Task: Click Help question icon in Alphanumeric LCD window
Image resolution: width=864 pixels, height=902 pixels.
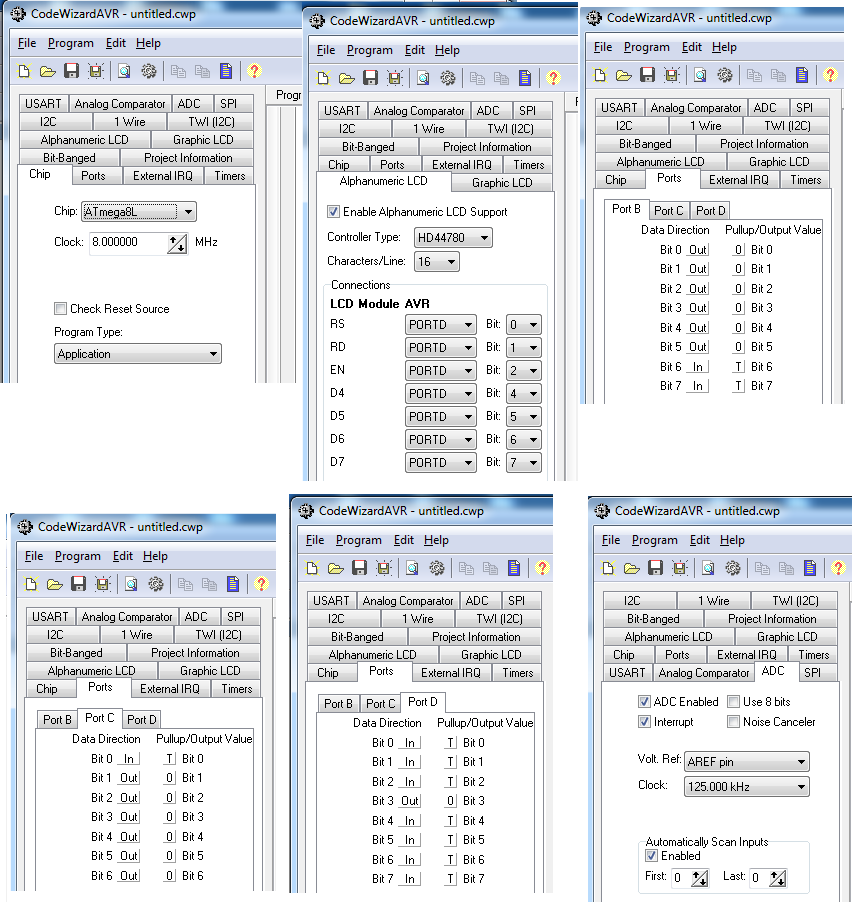Action: pos(553,78)
